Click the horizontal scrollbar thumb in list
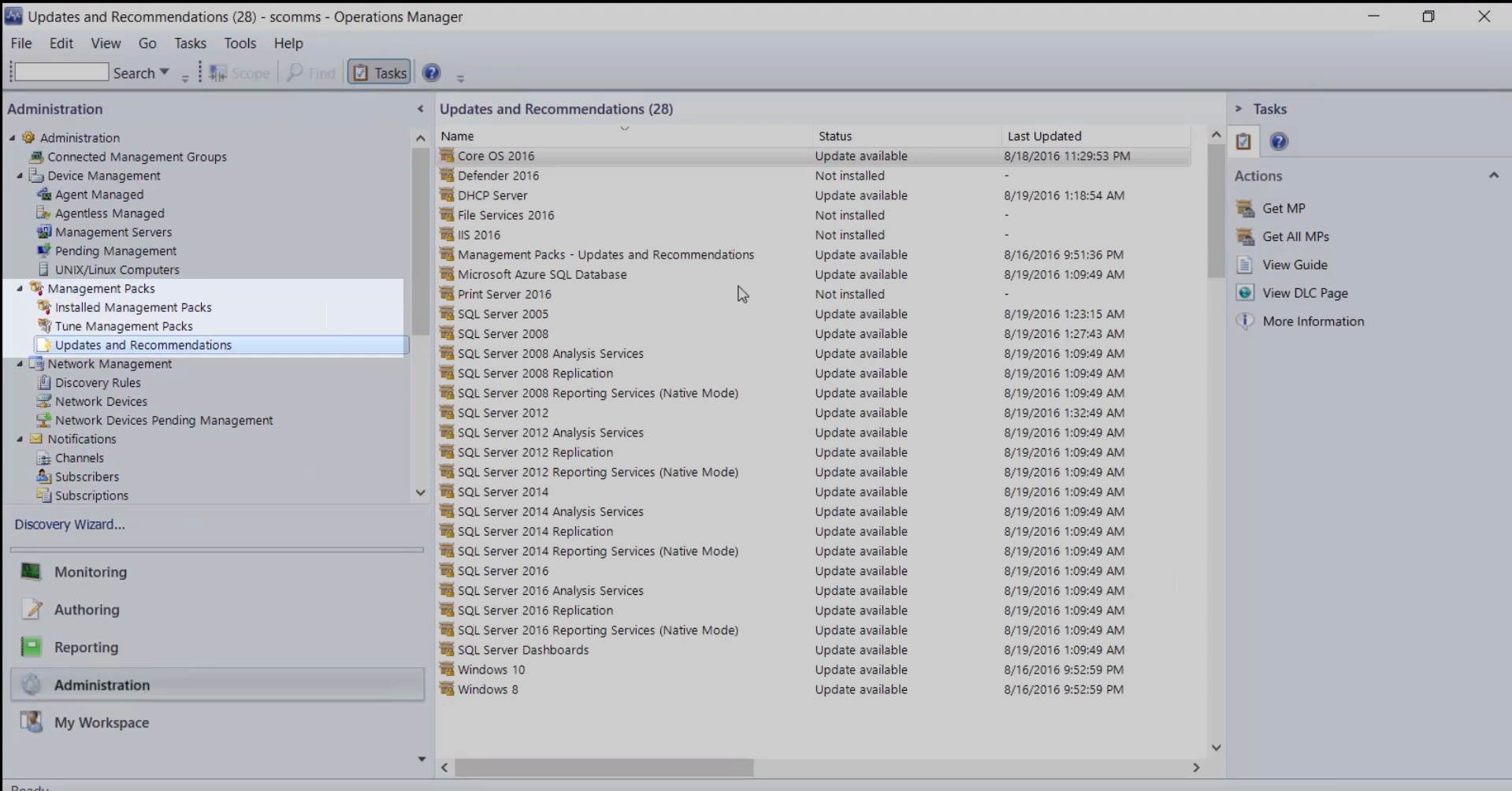This screenshot has width=1512, height=791. [604, 767]
